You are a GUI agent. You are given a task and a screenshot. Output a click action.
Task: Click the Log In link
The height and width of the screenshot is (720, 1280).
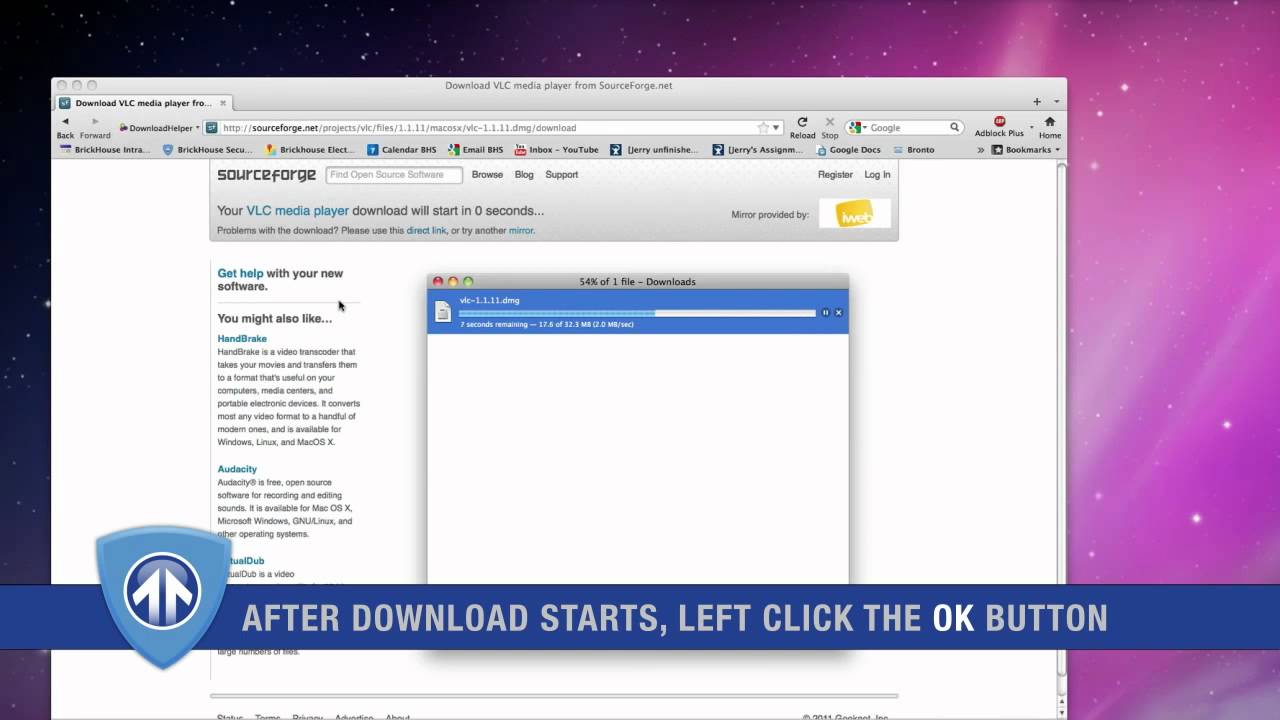pos(877,174)
